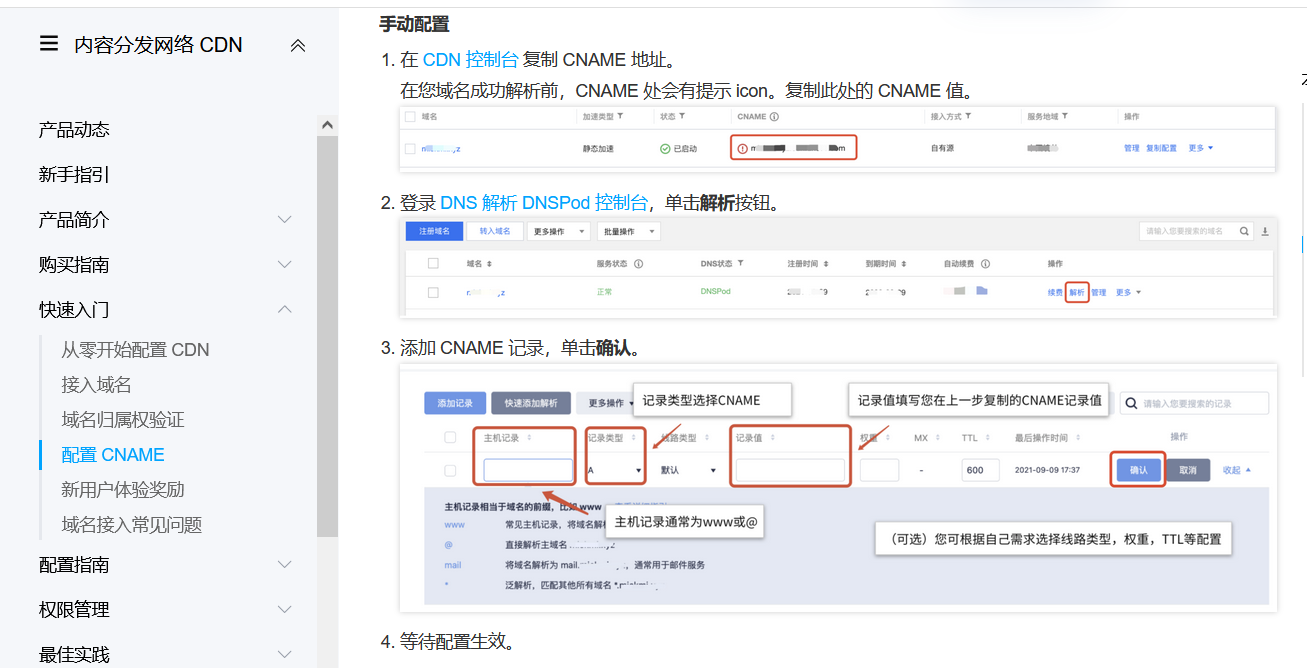Follow the DNS 解析 DNSPod 控制台 link
Image resolution: width=1307 pixels, height=668 pixels.
544,203
